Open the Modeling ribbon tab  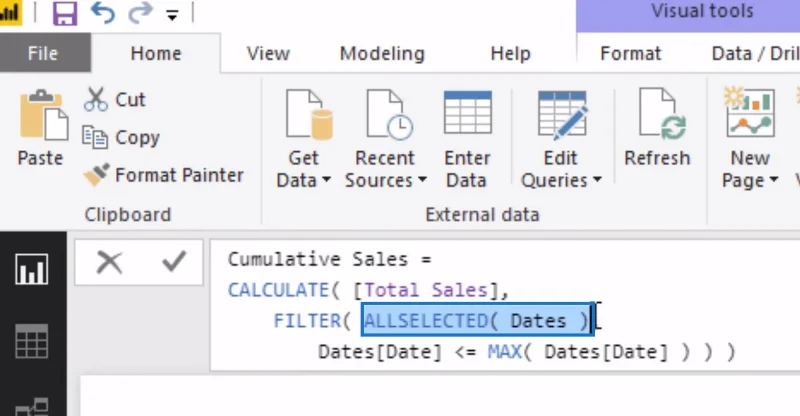click(x=382, y=54)
